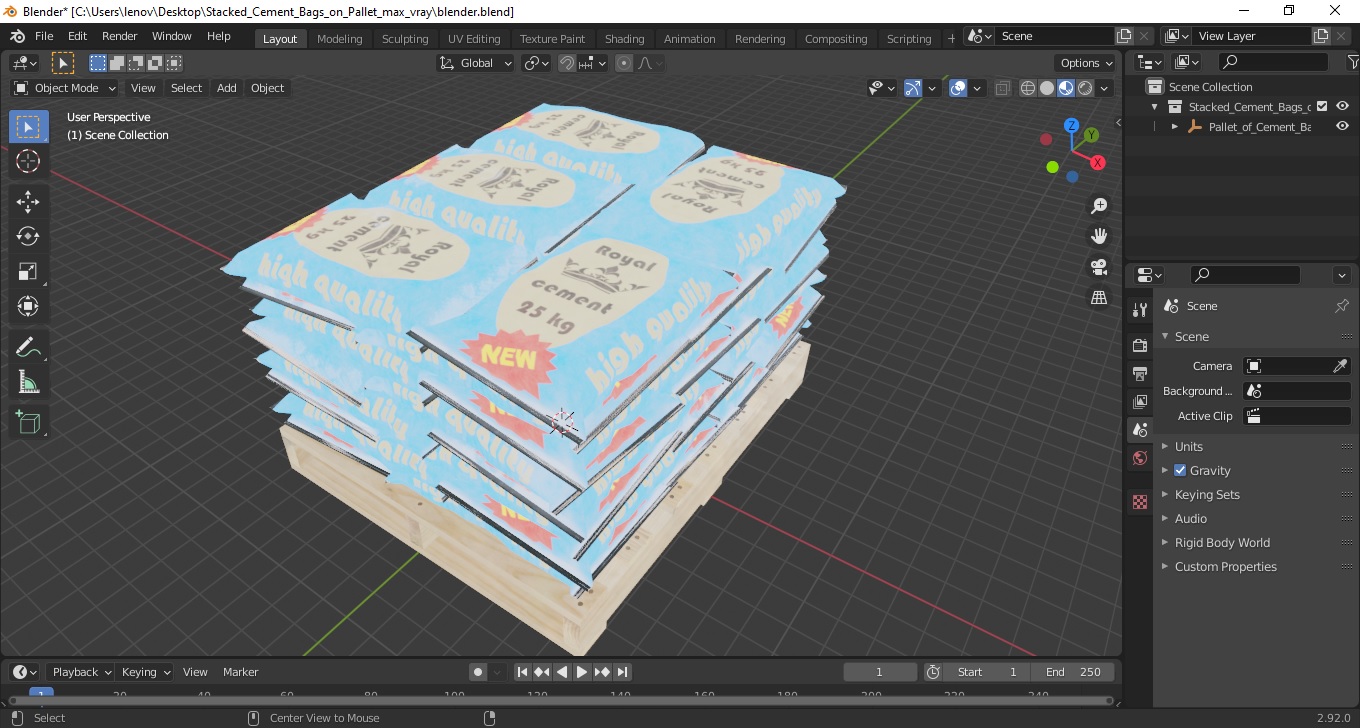Click the viewport Select menu button
This screenshot has height=728, width=1360.
(x=186, y=88)
